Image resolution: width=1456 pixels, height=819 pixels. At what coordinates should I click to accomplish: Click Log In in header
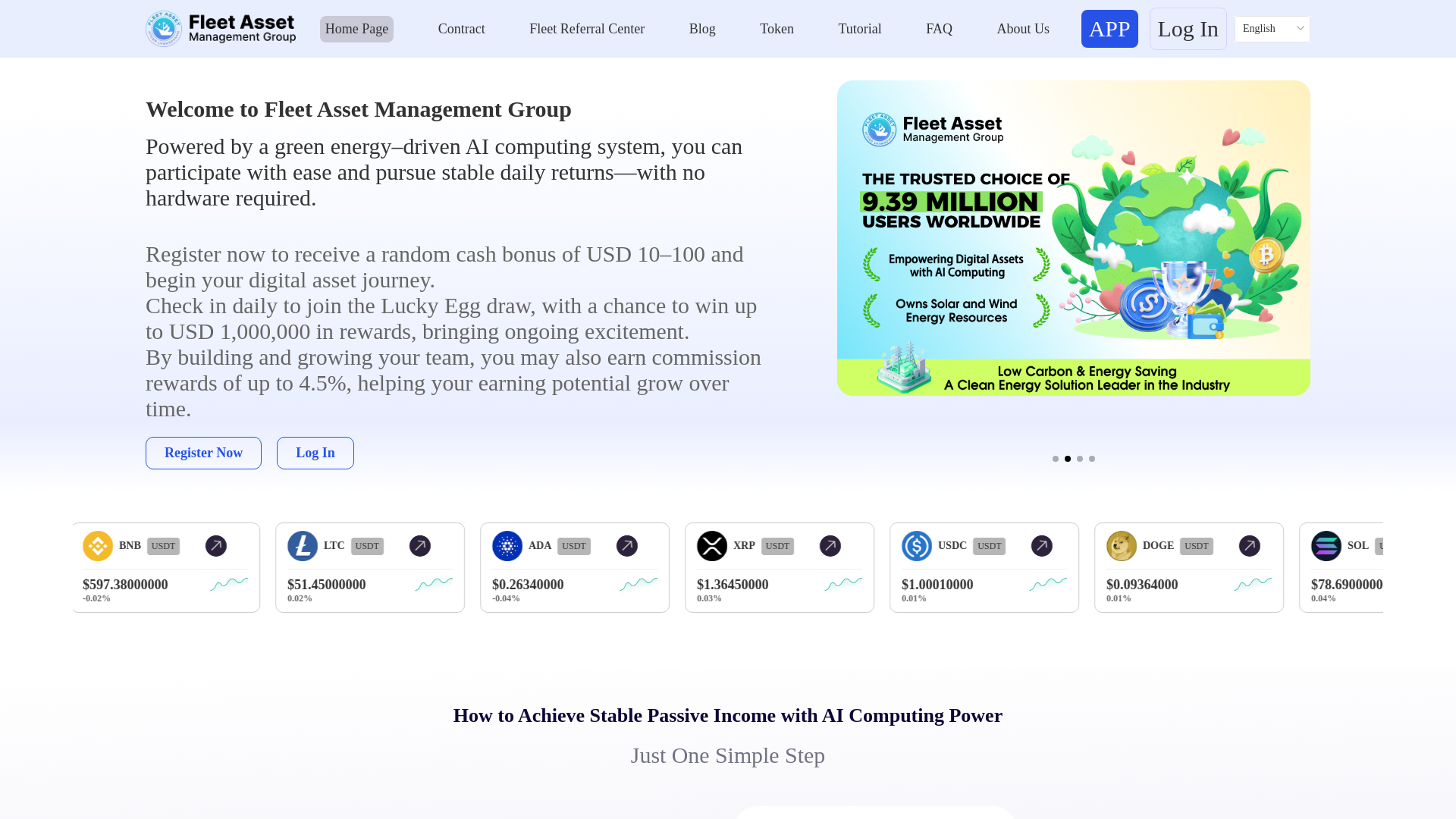pos(1188,29)
